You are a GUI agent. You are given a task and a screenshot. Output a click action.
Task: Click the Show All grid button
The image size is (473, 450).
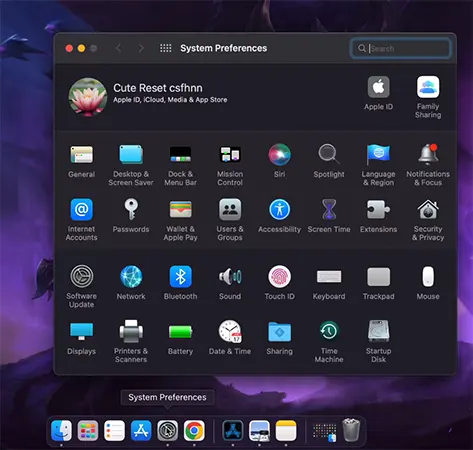(x=166, y=48)
